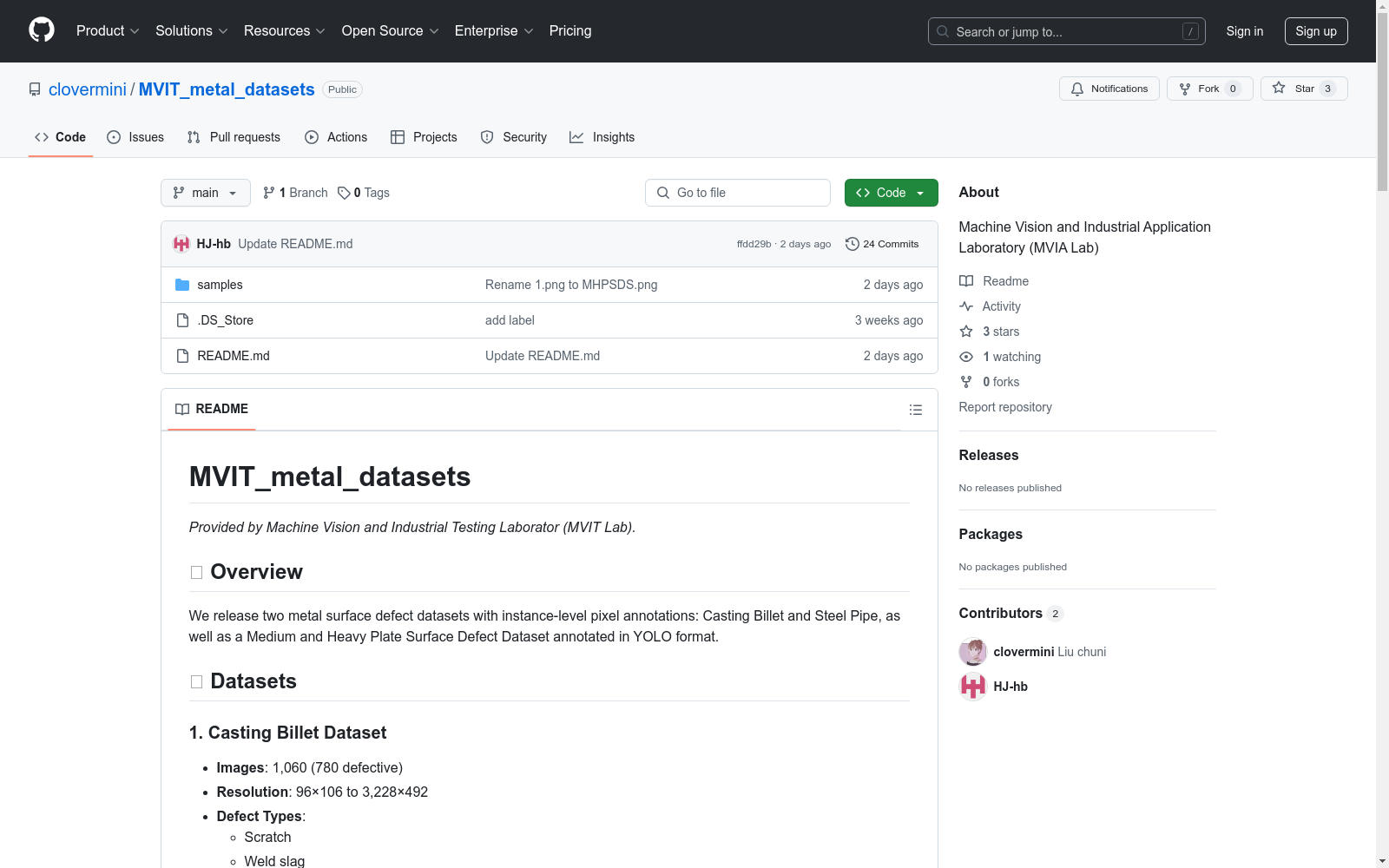Click HJ-hb contributor avatar
The height and width of the screenshot is (868, 1389).
[973, 687]
